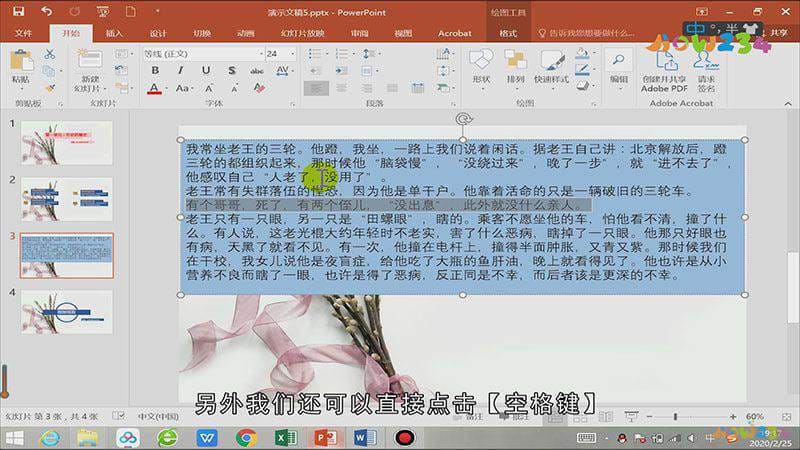
Task: Switch to the Acrobat tab
Action: [455, 33]
